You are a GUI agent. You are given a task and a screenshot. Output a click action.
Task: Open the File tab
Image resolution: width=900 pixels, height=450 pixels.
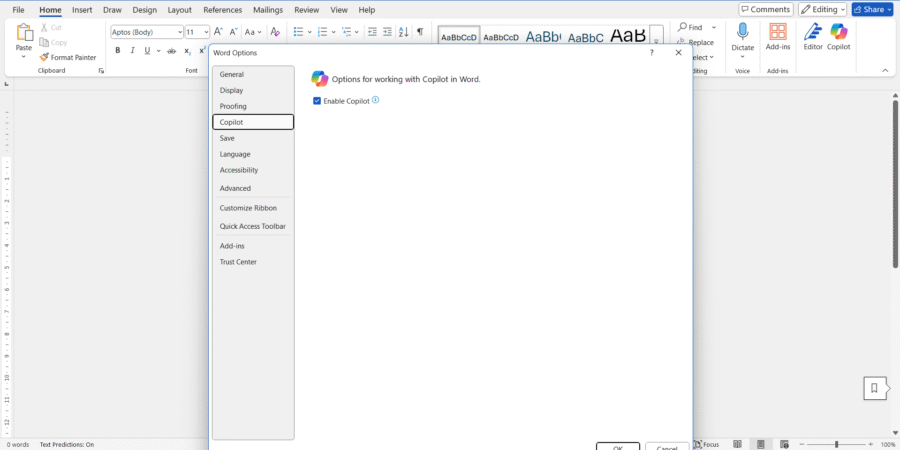point(18,10)
